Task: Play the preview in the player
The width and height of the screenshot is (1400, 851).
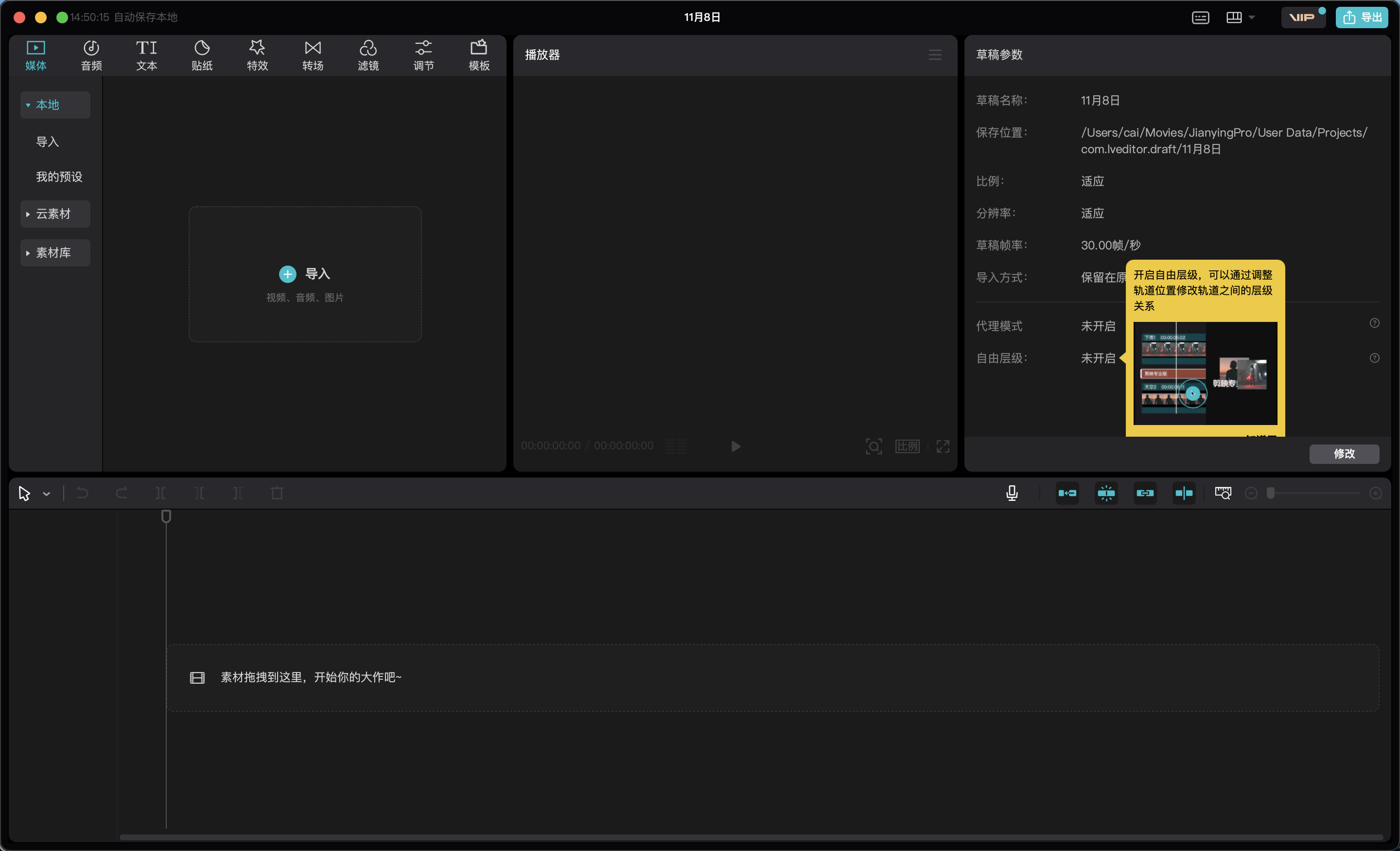Action: pyautogui.click(x=736, y=446)
